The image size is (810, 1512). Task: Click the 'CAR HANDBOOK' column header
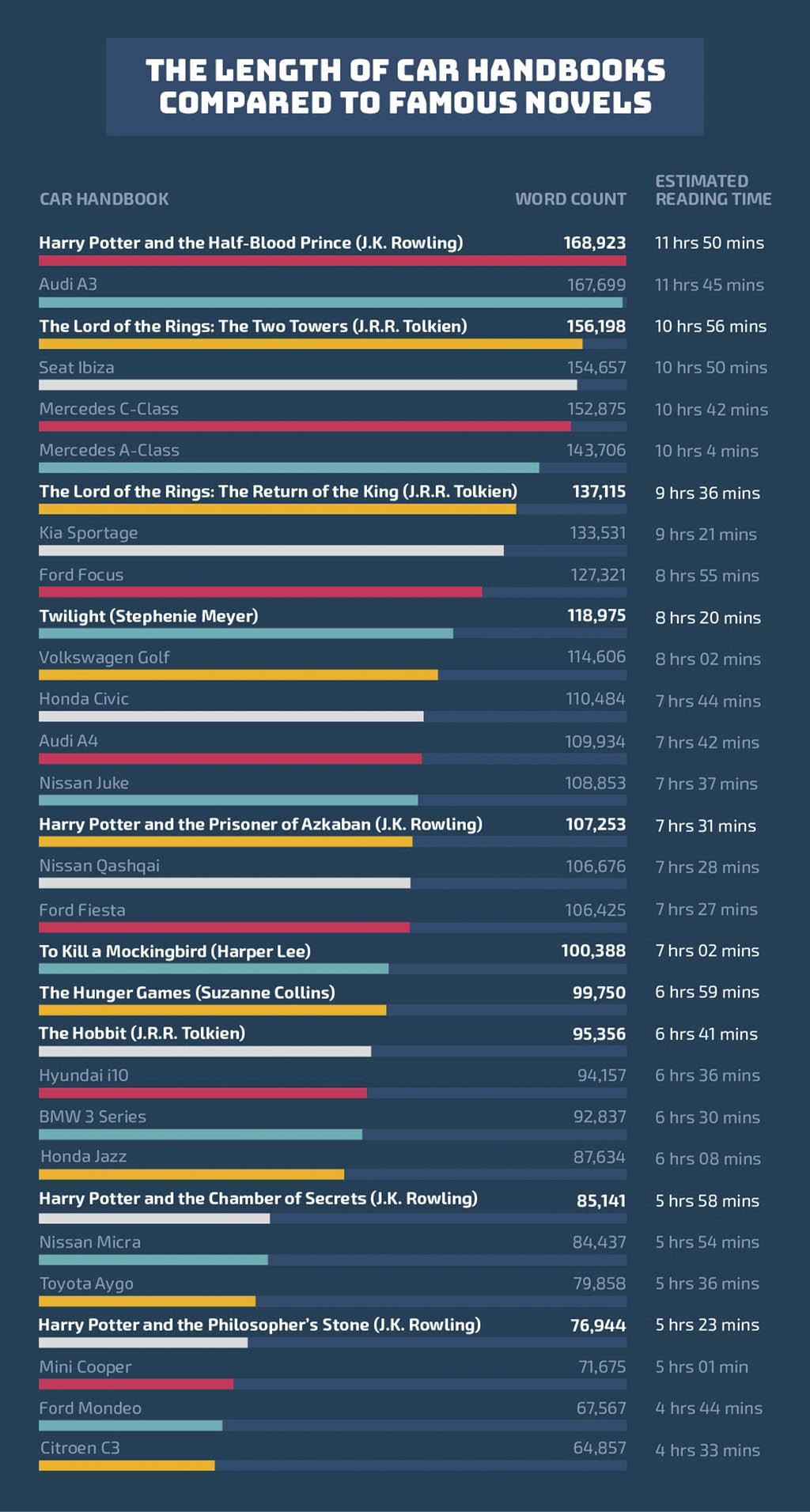[x=104, y=199]
